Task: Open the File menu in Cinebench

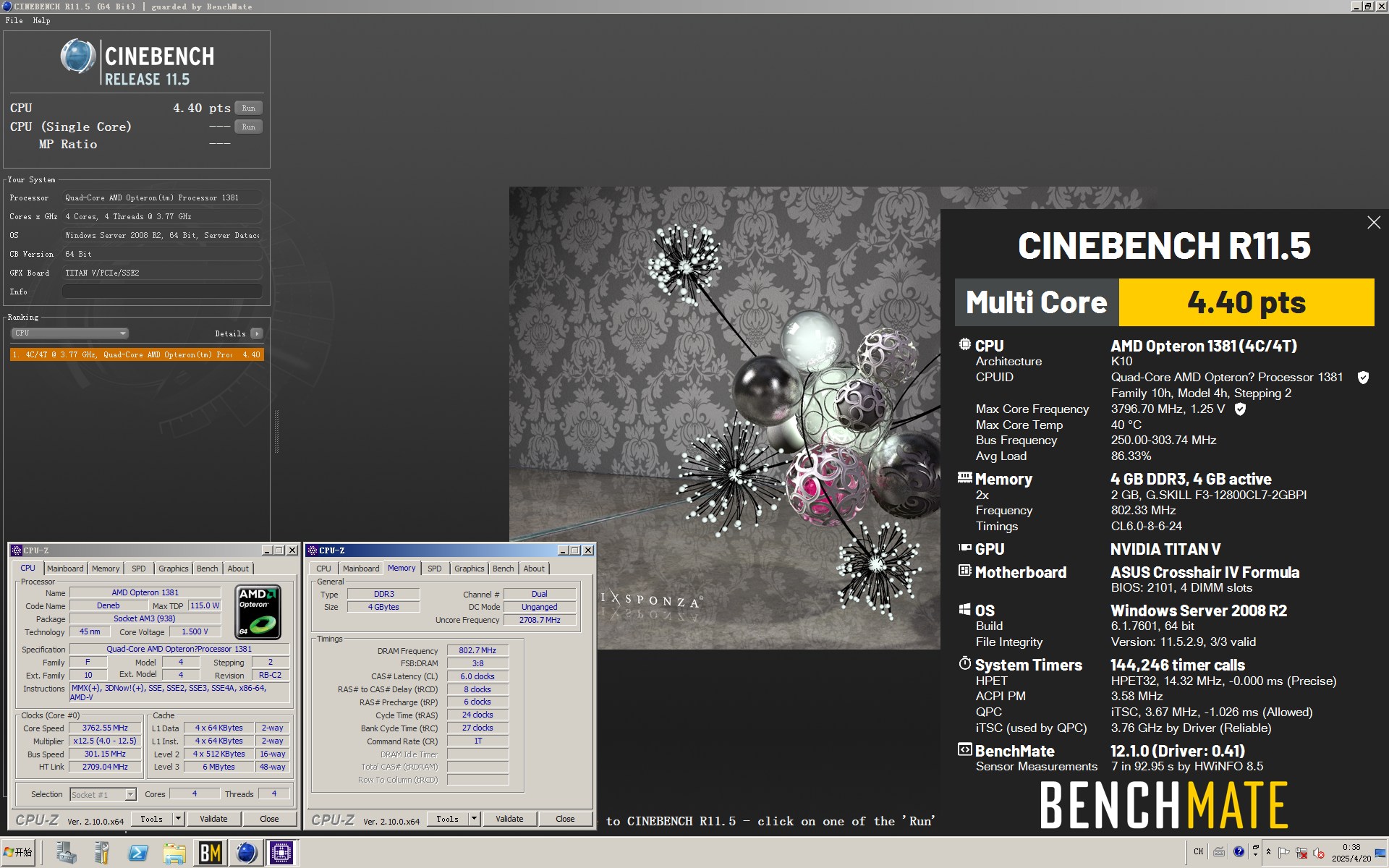Action: [x=14, y=20]
